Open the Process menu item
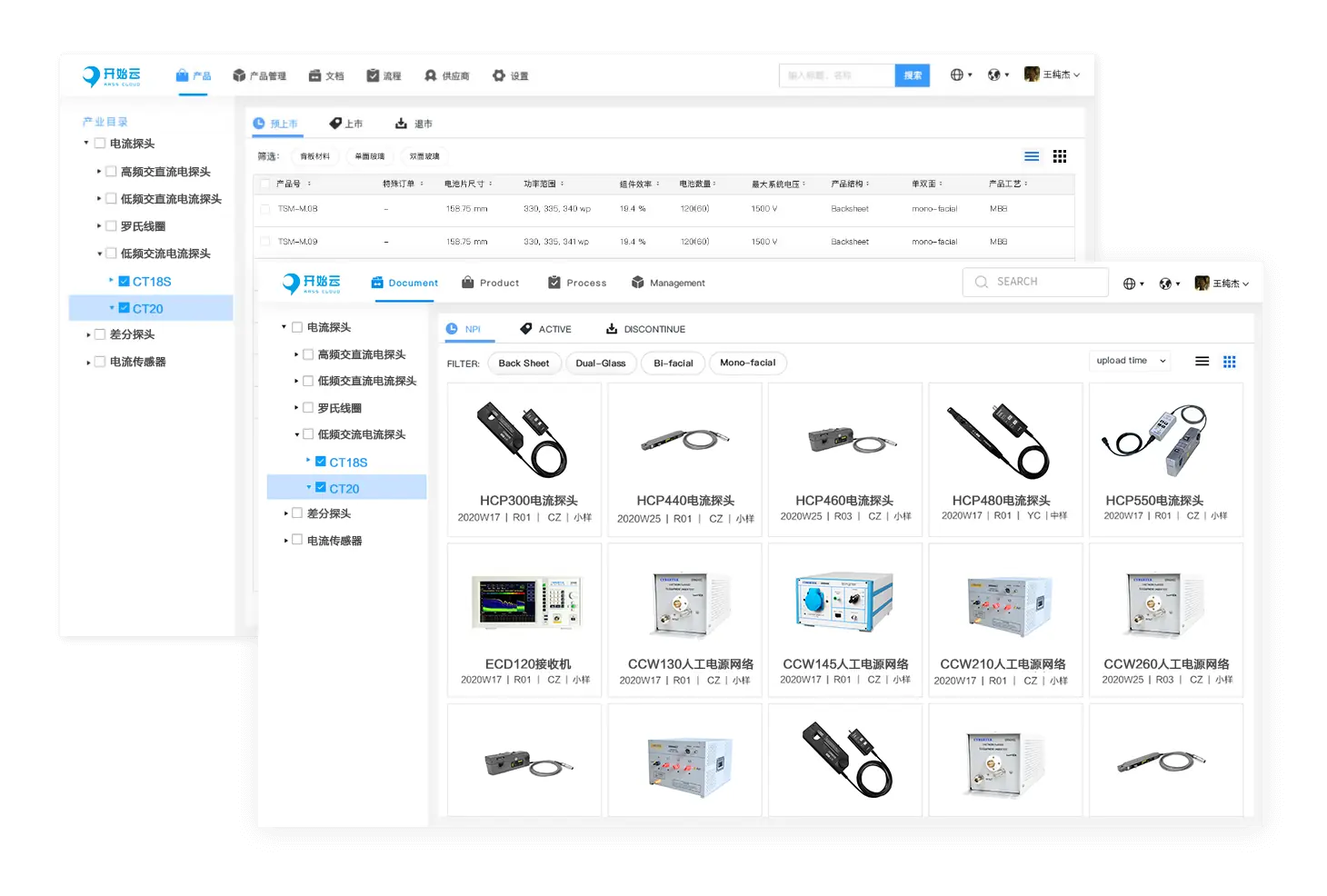Screen dimensions: 1327x896 click(x=577, y=283)
